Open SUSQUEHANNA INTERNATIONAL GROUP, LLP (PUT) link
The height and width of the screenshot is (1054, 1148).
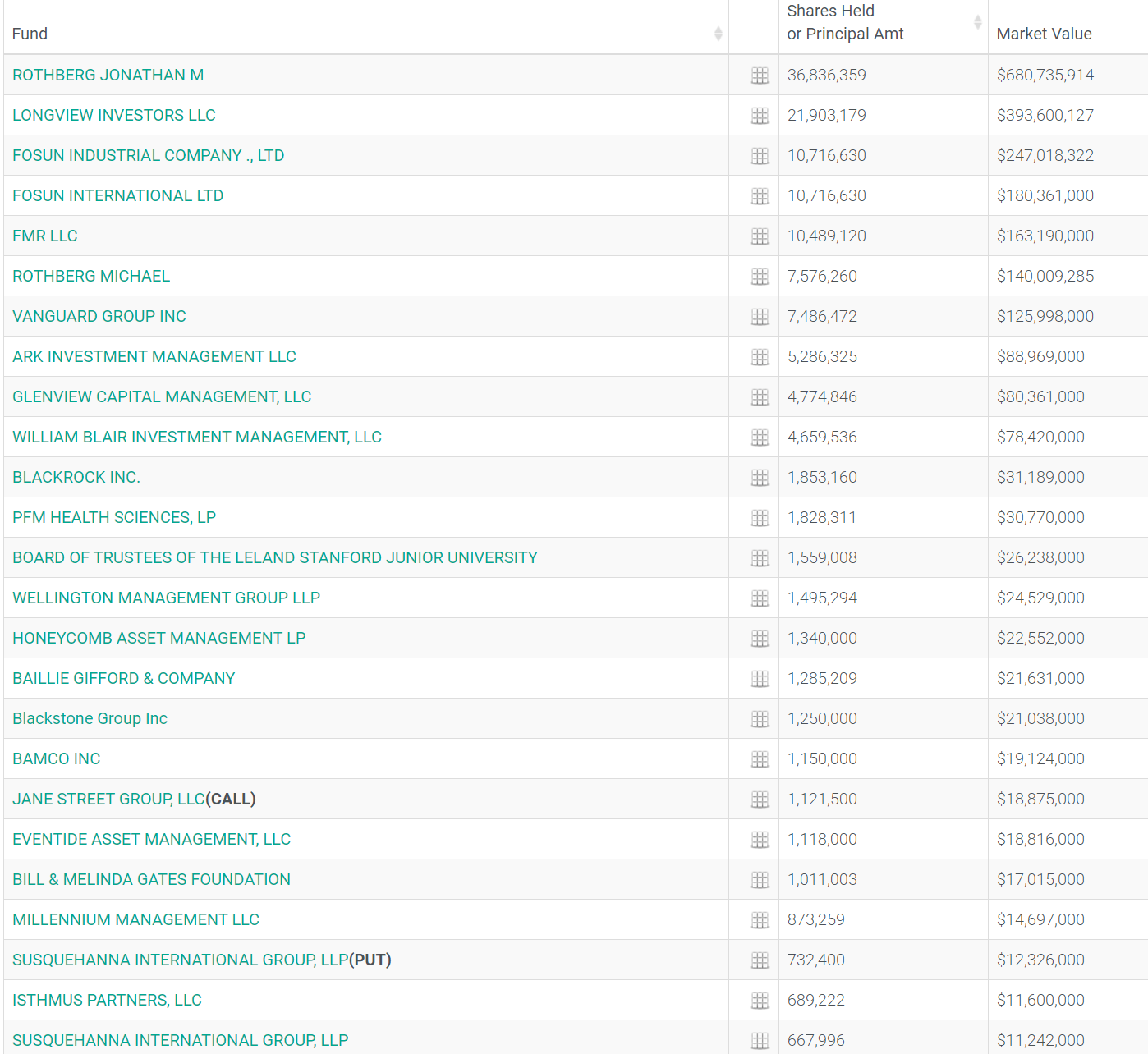pyautogui.click(x=181, y=960)
